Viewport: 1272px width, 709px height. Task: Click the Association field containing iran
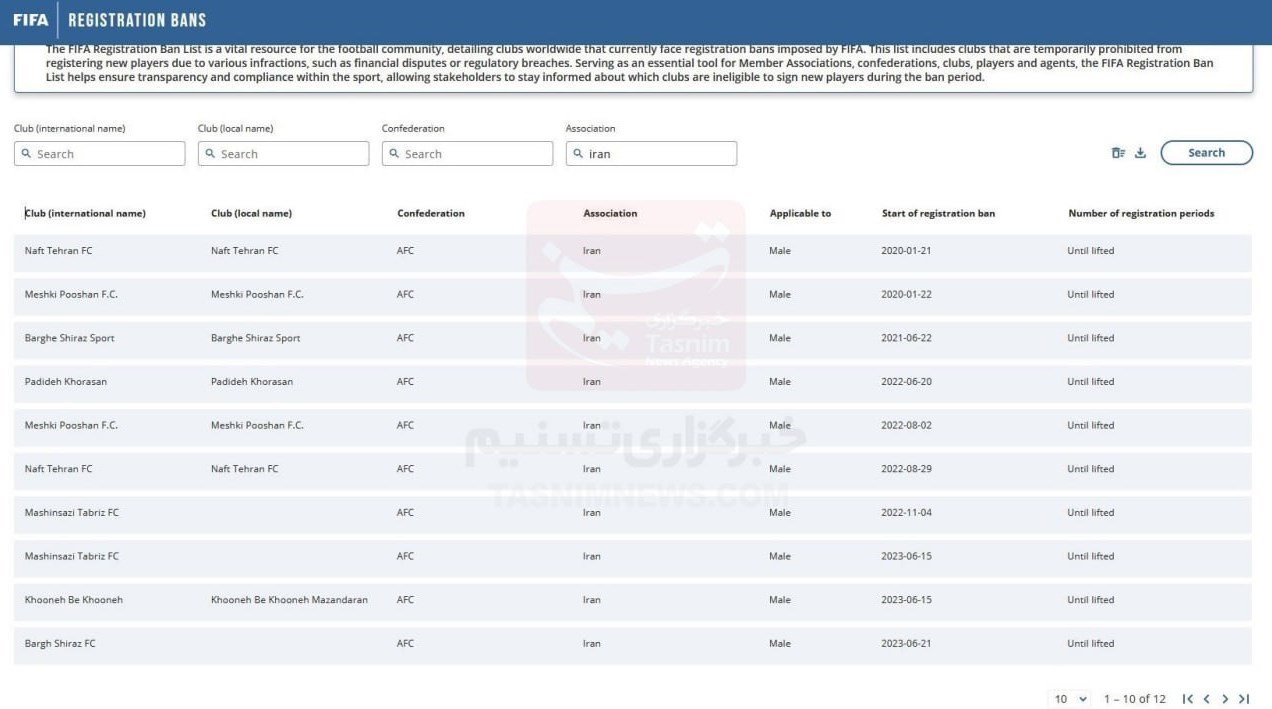(x=651, y=153)
